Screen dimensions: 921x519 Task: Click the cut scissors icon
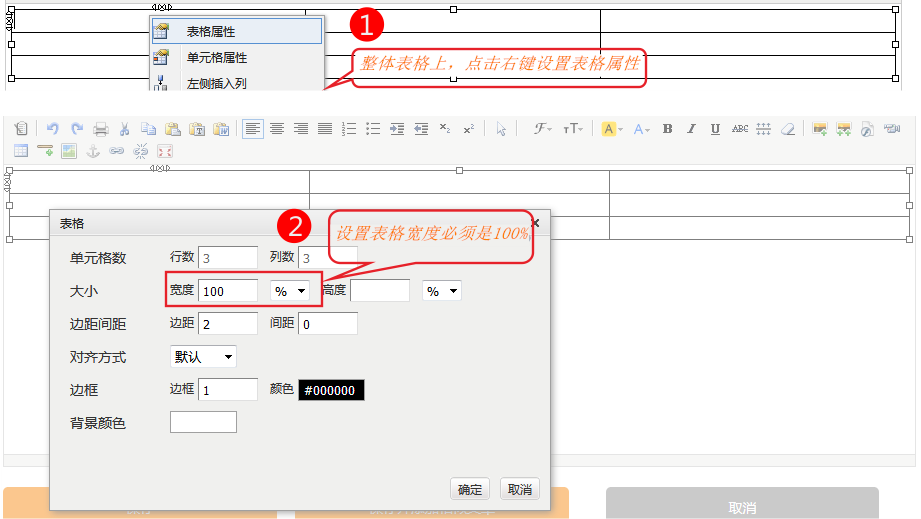[125, 129]
